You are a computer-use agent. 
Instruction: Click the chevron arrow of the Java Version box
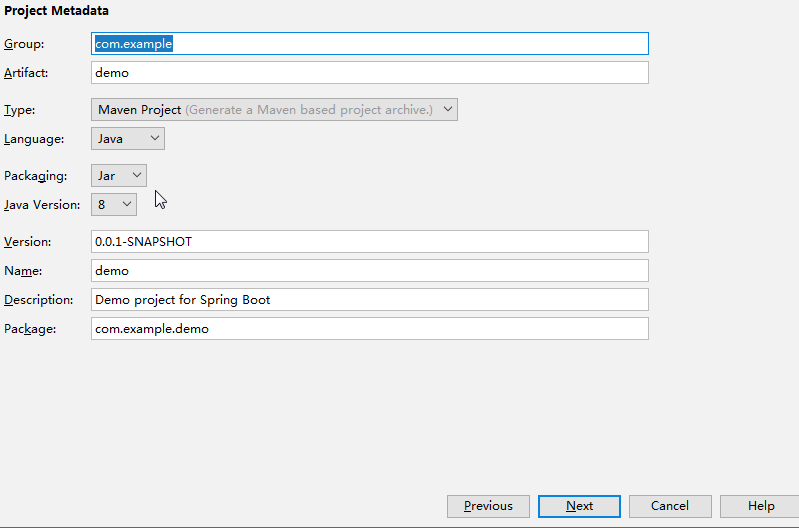pyautogui.click(x=126, y=204)
